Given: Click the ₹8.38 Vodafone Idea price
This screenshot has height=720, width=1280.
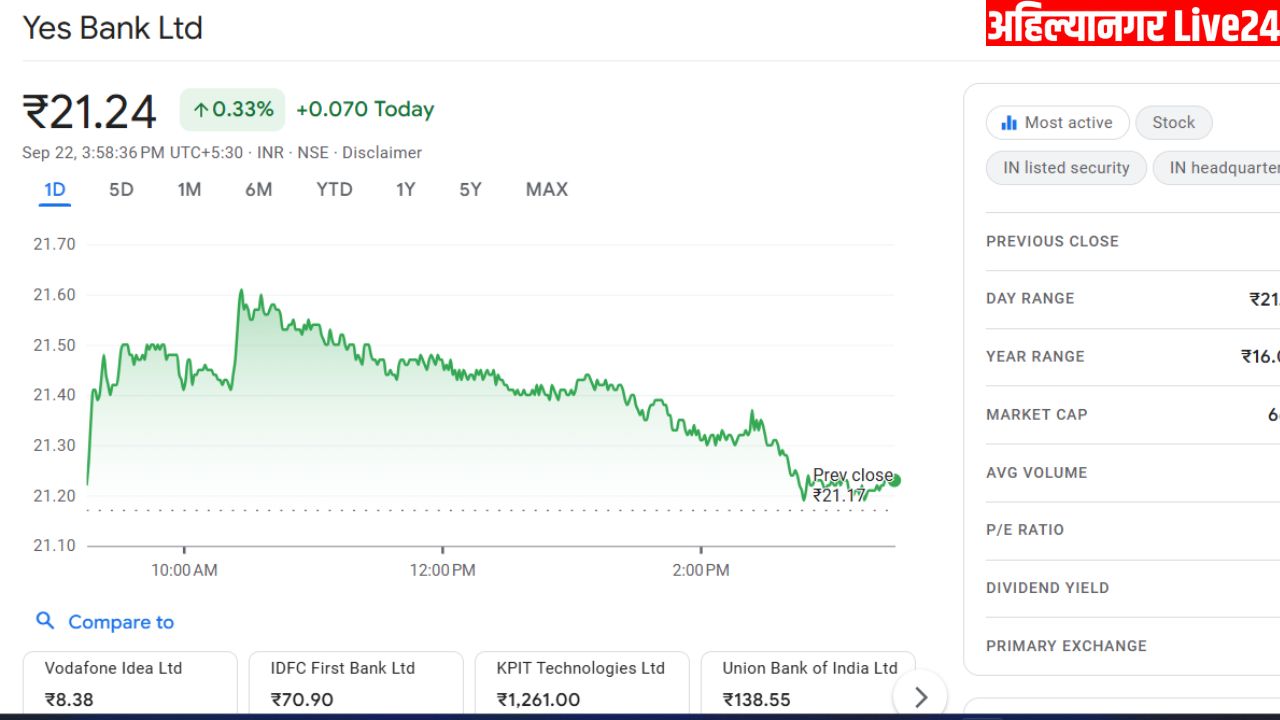Looking at the screenshot, I should tap(69, 700).
